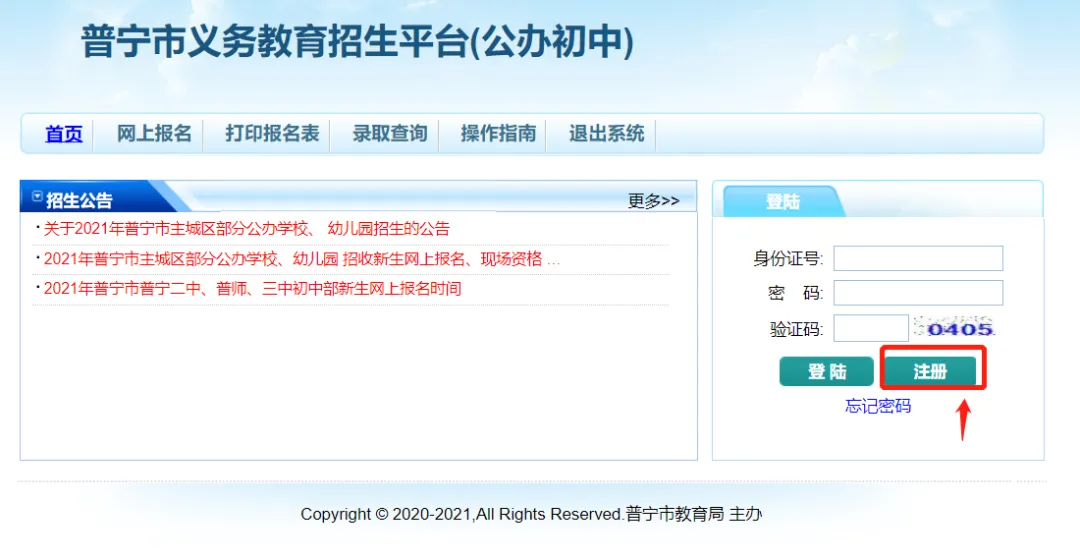The height and width of the screenshot is (558, 1080).
Task: Click the 招生公告 panel heading
Action: pyautogui.click(x=79, y=200)
